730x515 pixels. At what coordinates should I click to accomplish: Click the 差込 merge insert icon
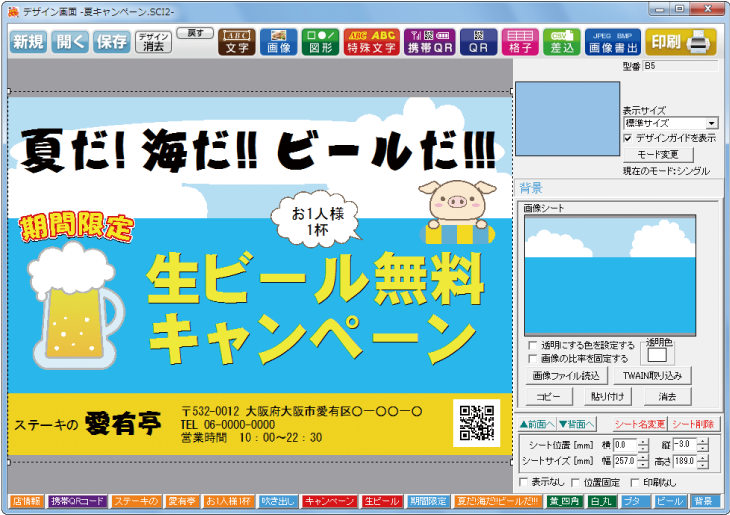(563, 41)
